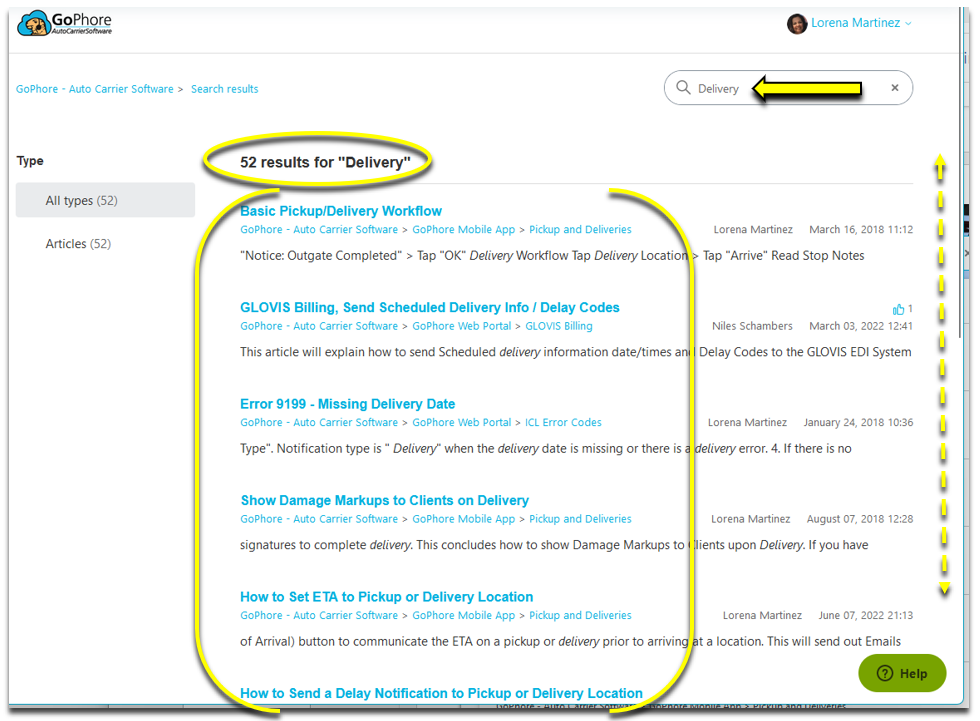The height and width of the screenshot is (721, 980).
Task: Click Pickup and Deliveries under How to Set ETA
Action: point(580,615)
